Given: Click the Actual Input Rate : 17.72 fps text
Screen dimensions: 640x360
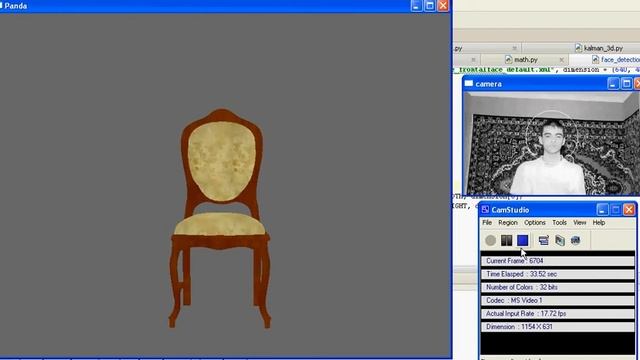Looking at the screenshot, I should (x=526, y=313).
